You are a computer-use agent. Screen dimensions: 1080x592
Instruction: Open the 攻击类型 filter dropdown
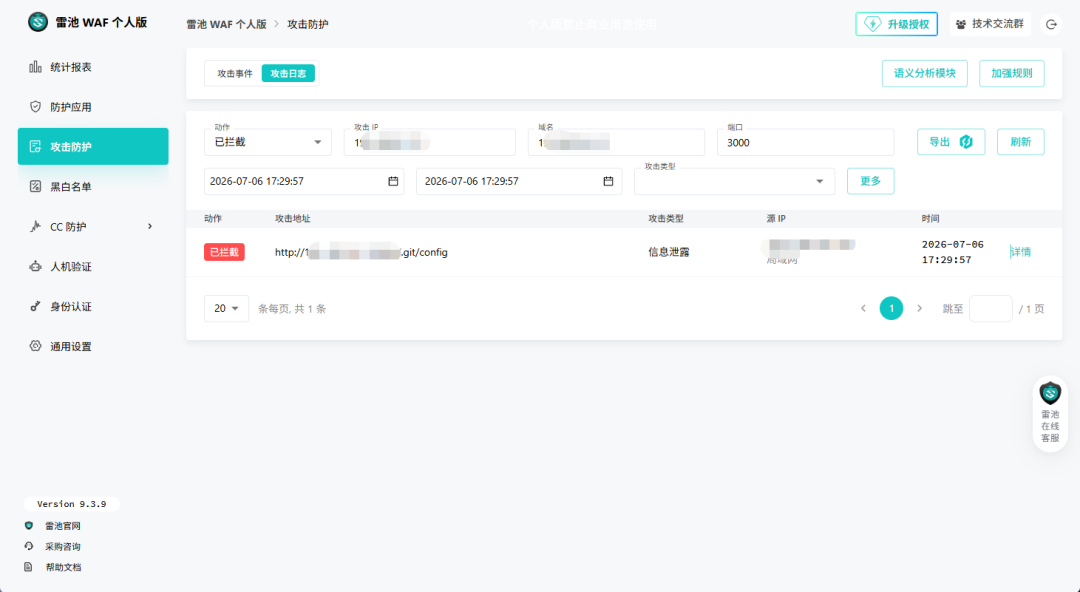point(734,181)
